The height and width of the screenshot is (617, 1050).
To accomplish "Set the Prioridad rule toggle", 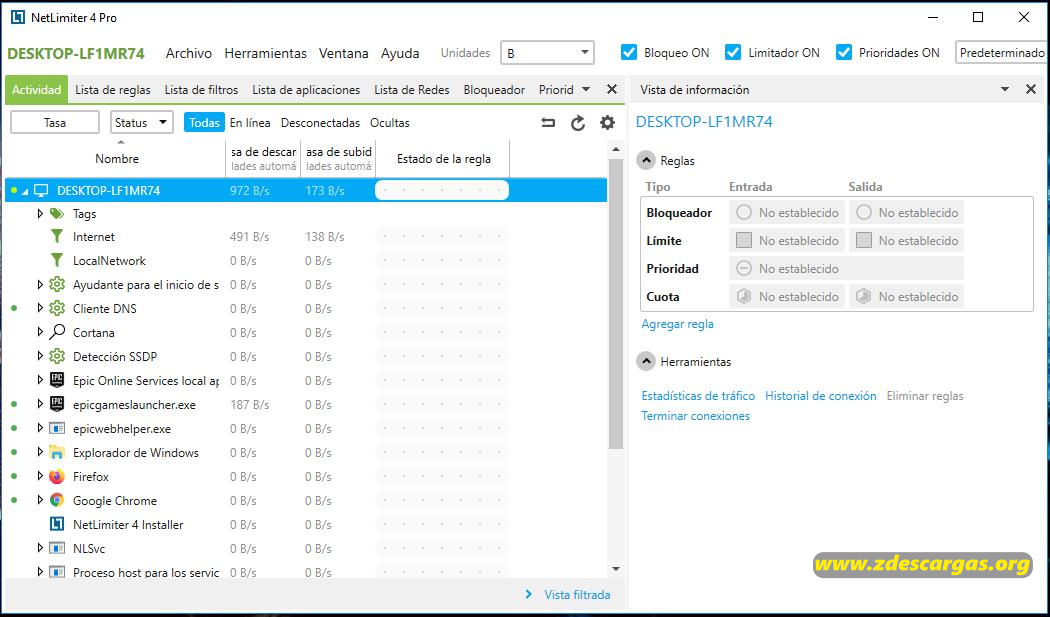I will tap(744, 269).
